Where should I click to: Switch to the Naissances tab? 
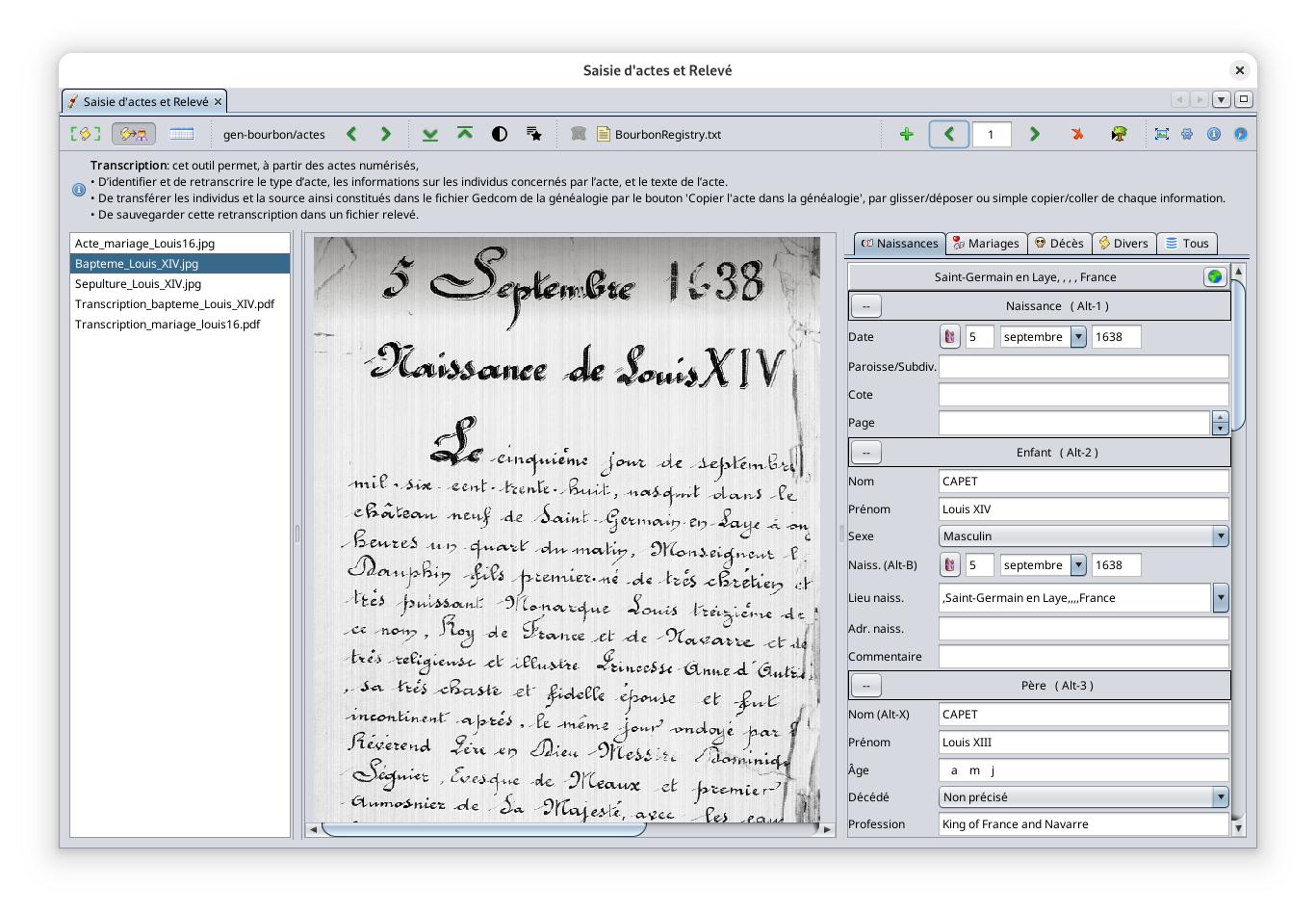[899, 244]
